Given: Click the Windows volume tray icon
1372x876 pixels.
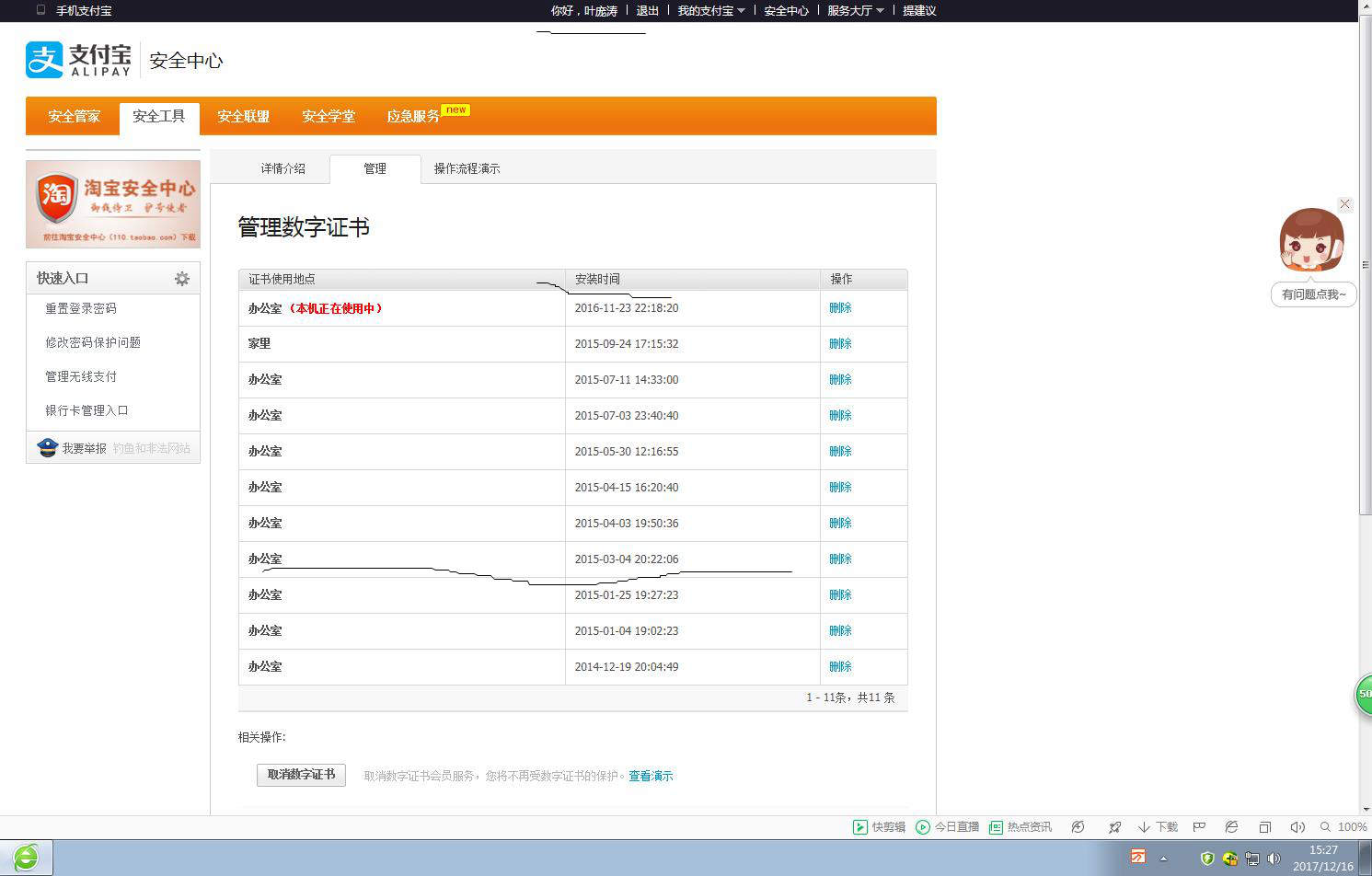Looking at the screenshot, I should pos(1274,859).
